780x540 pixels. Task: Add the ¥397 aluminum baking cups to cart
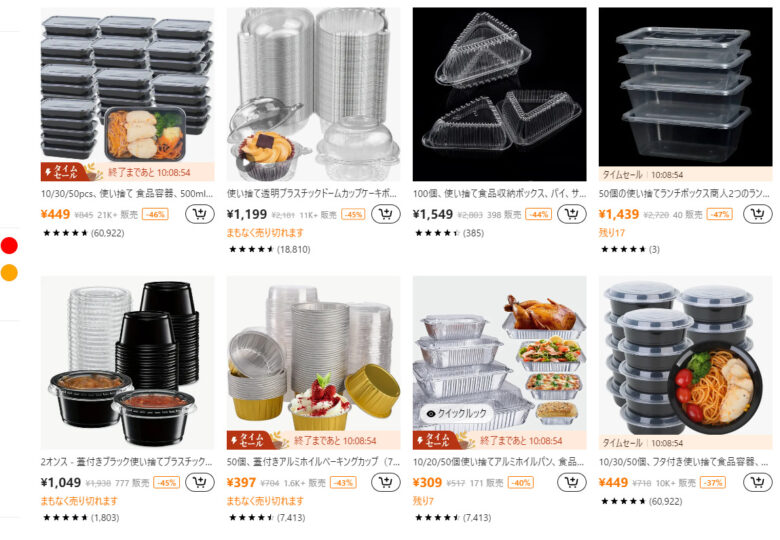(386, 482)
